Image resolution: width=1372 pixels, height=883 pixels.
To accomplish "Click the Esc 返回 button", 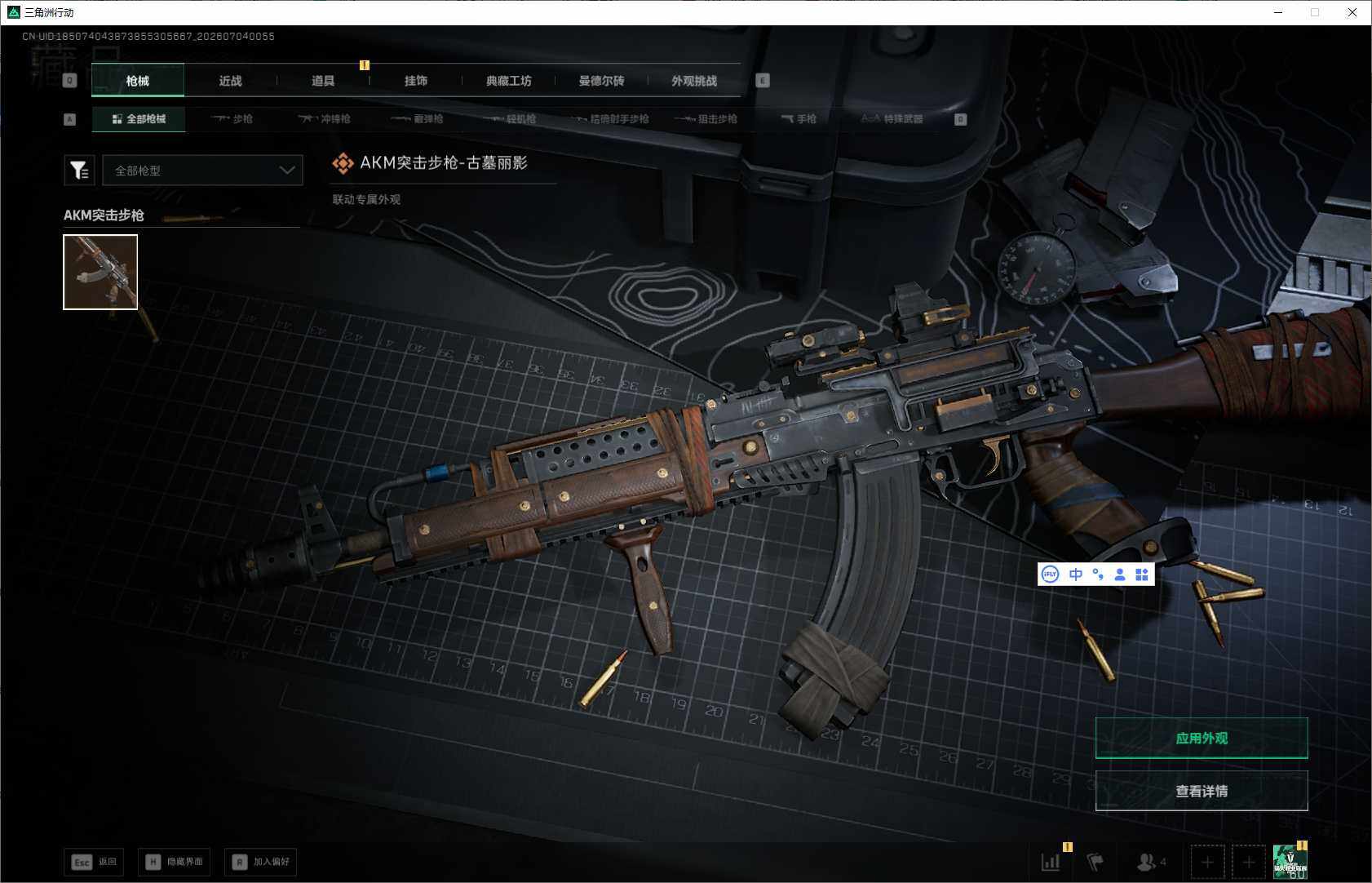I will click(94, 862).
